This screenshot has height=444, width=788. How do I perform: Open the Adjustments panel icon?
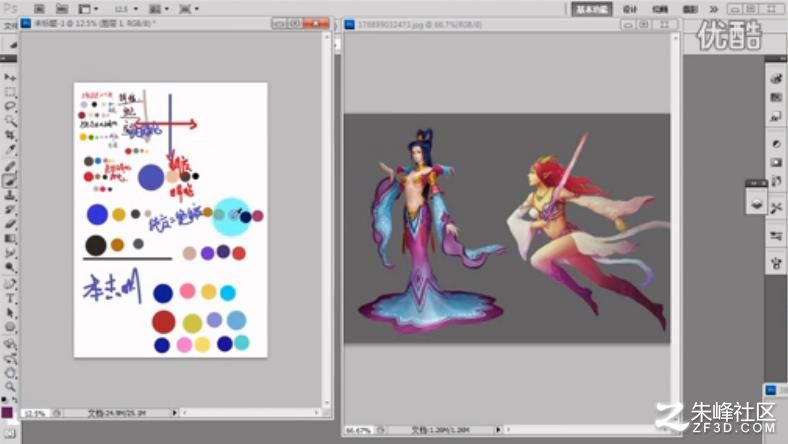pos(776,143)
